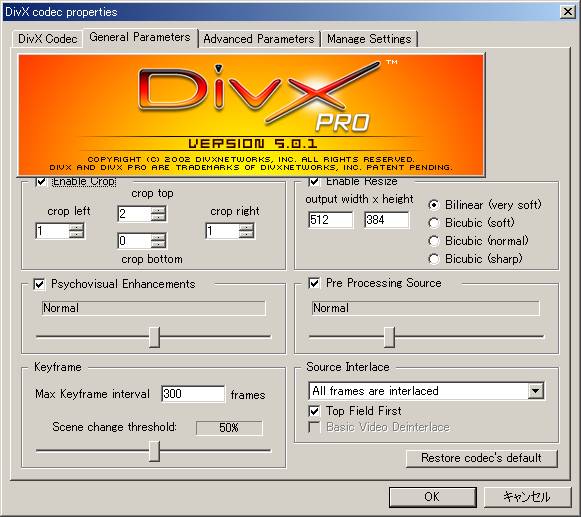This screenshot has width=581, height=517.
Task: Click the キャンセル (Cancel) button
Action: click(x=527, y=497)
